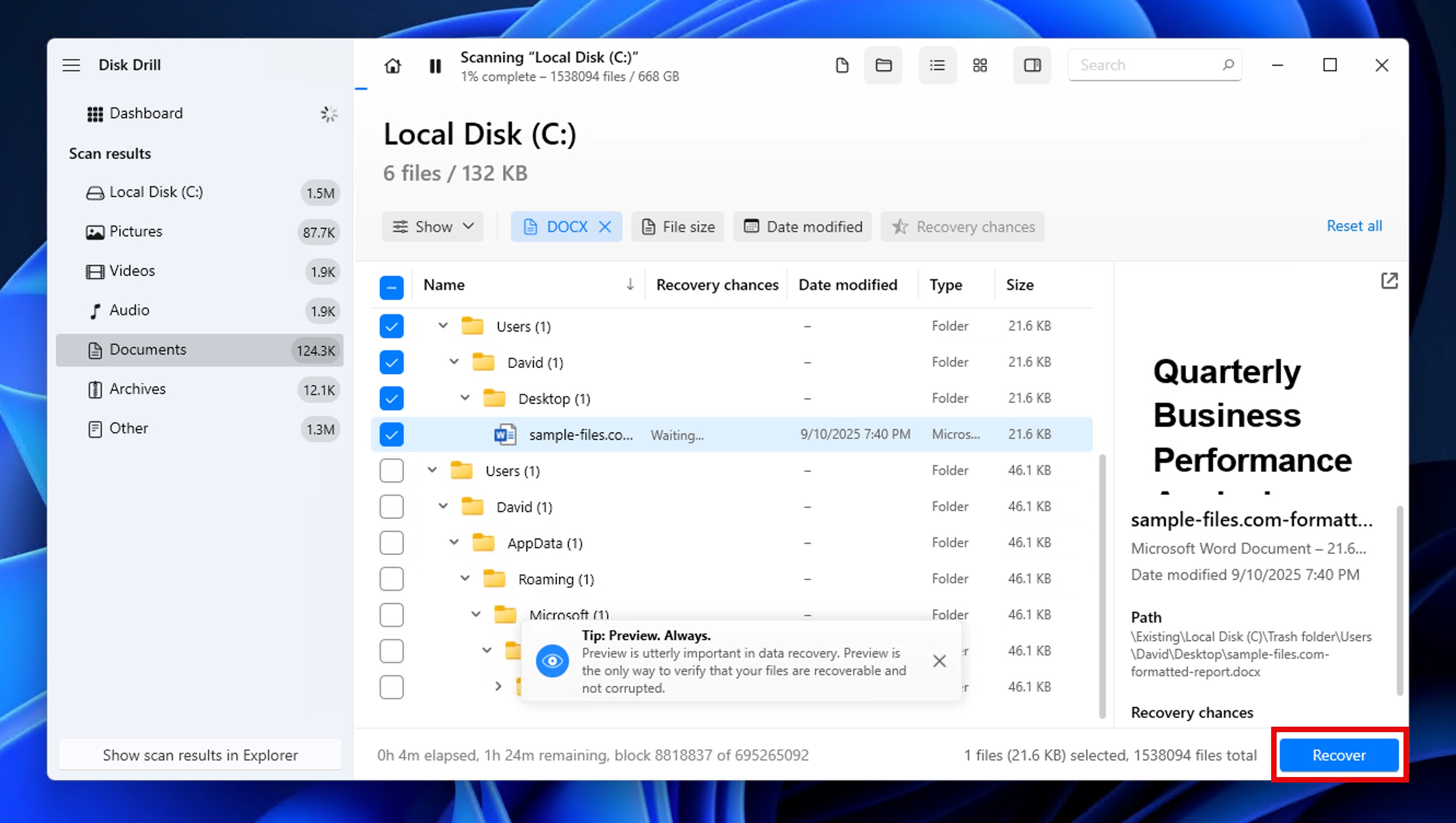
Task: View Pictures scan results category
Action: point(136,231)
